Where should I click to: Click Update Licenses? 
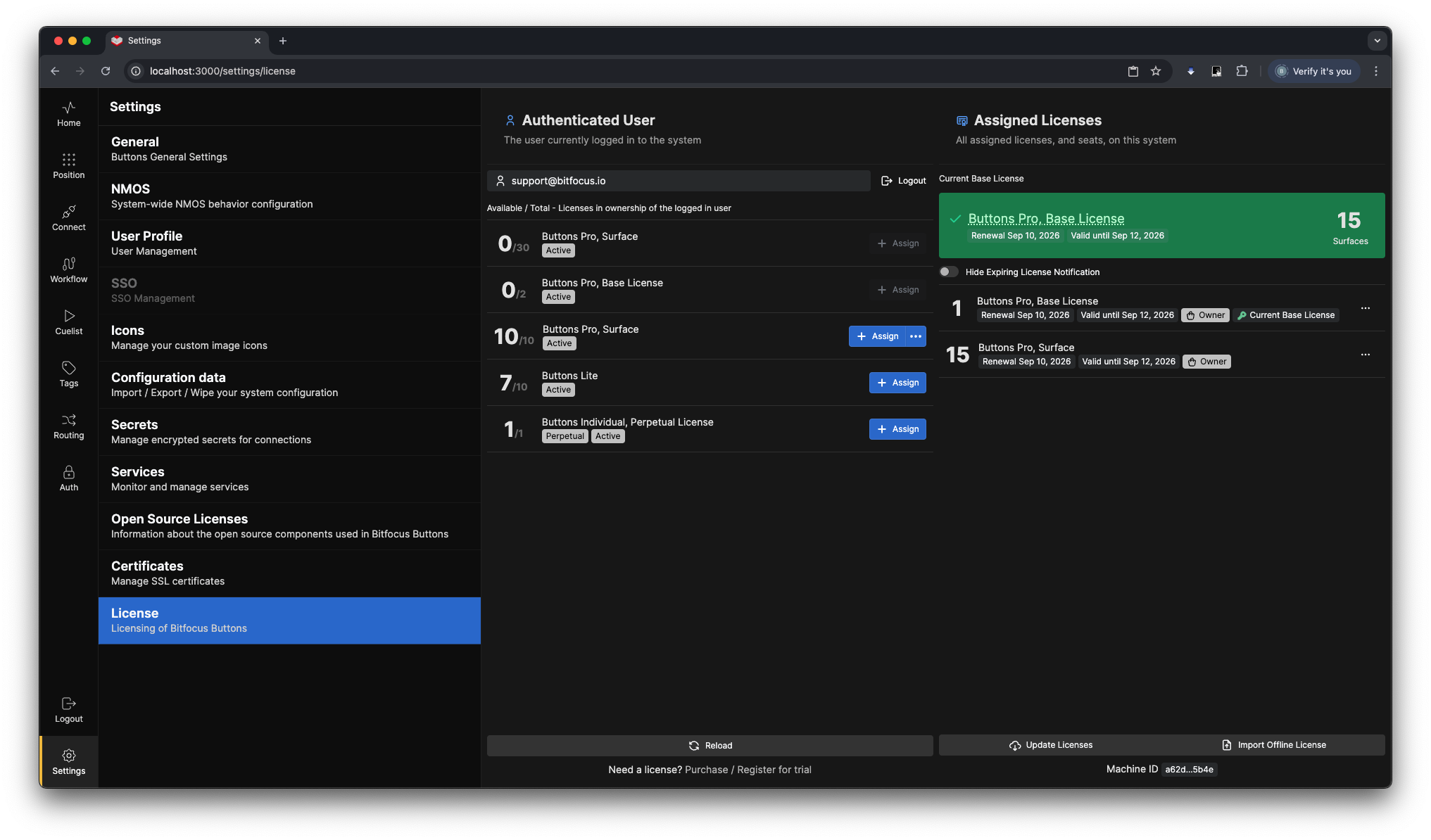(1050, 745)
